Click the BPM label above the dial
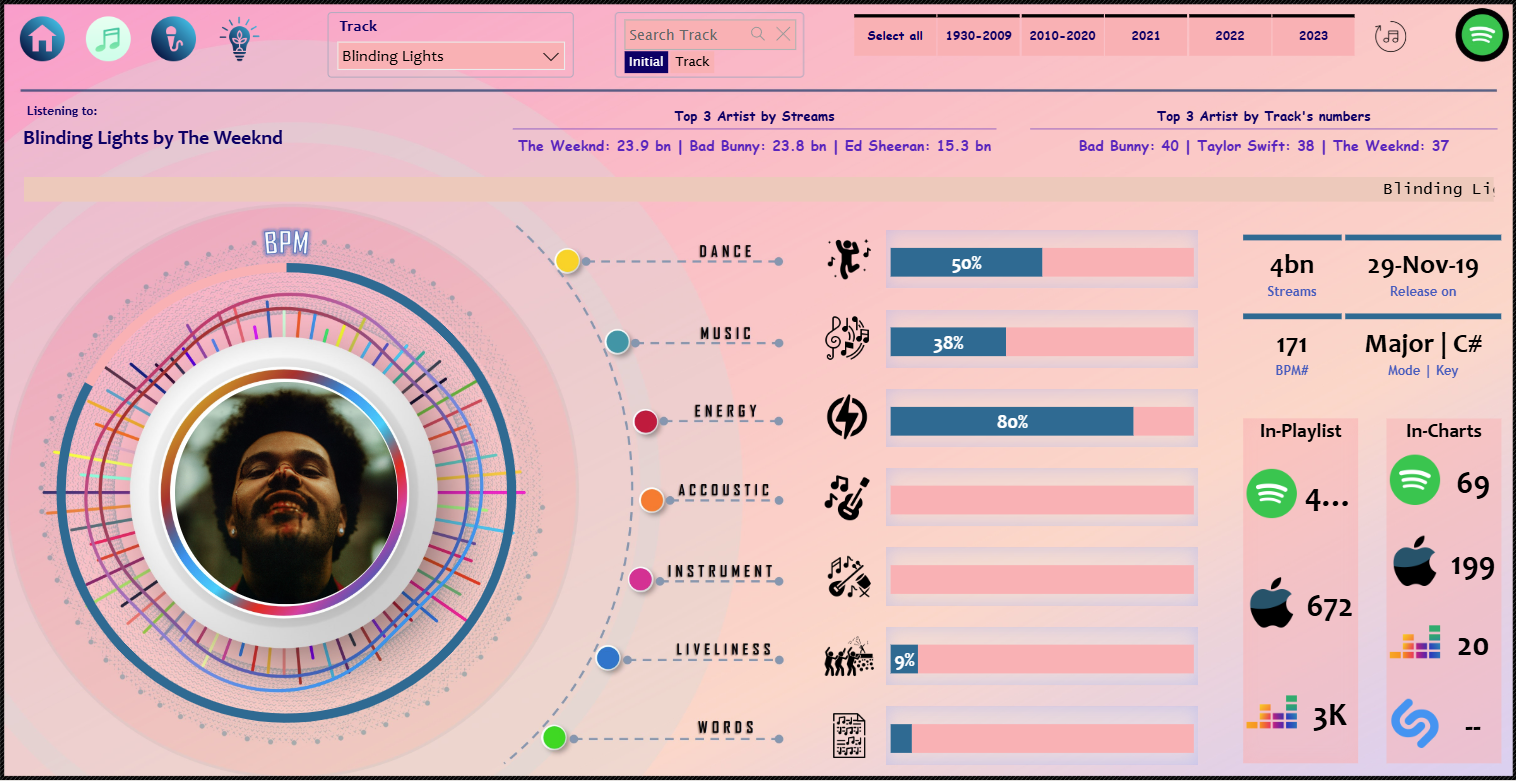Viewport: 1516px width, 781px height. coord(286,243)
